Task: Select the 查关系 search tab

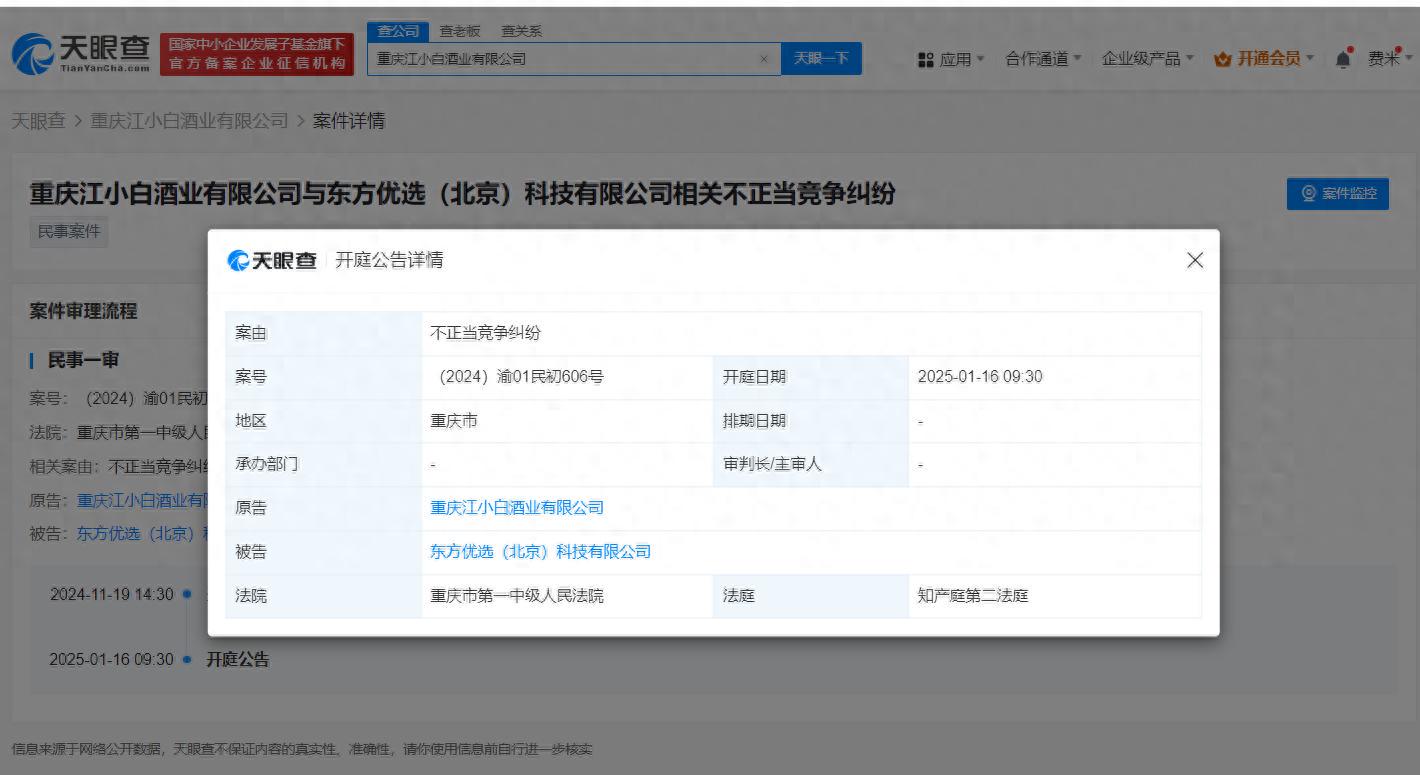Action: 521,31
